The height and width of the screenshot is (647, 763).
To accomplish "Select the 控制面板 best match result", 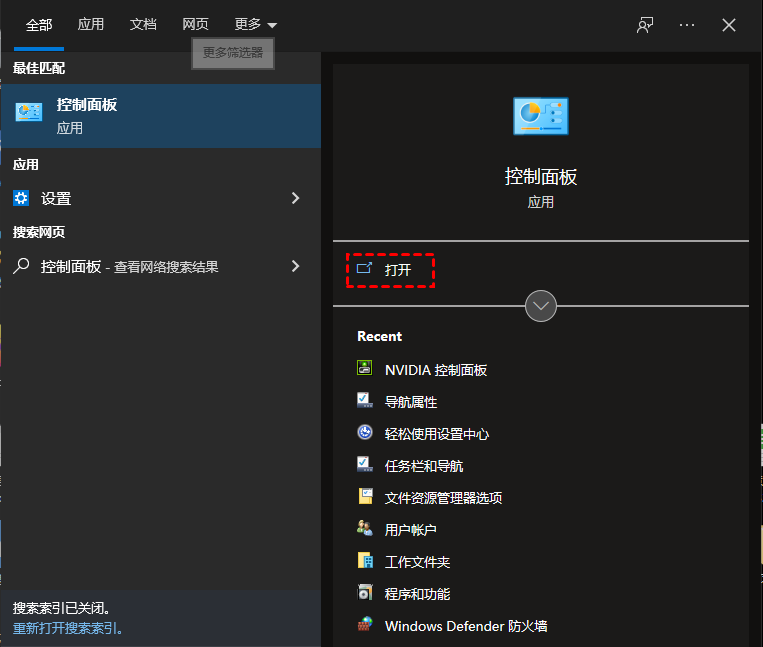I will [x=160, y=115].
